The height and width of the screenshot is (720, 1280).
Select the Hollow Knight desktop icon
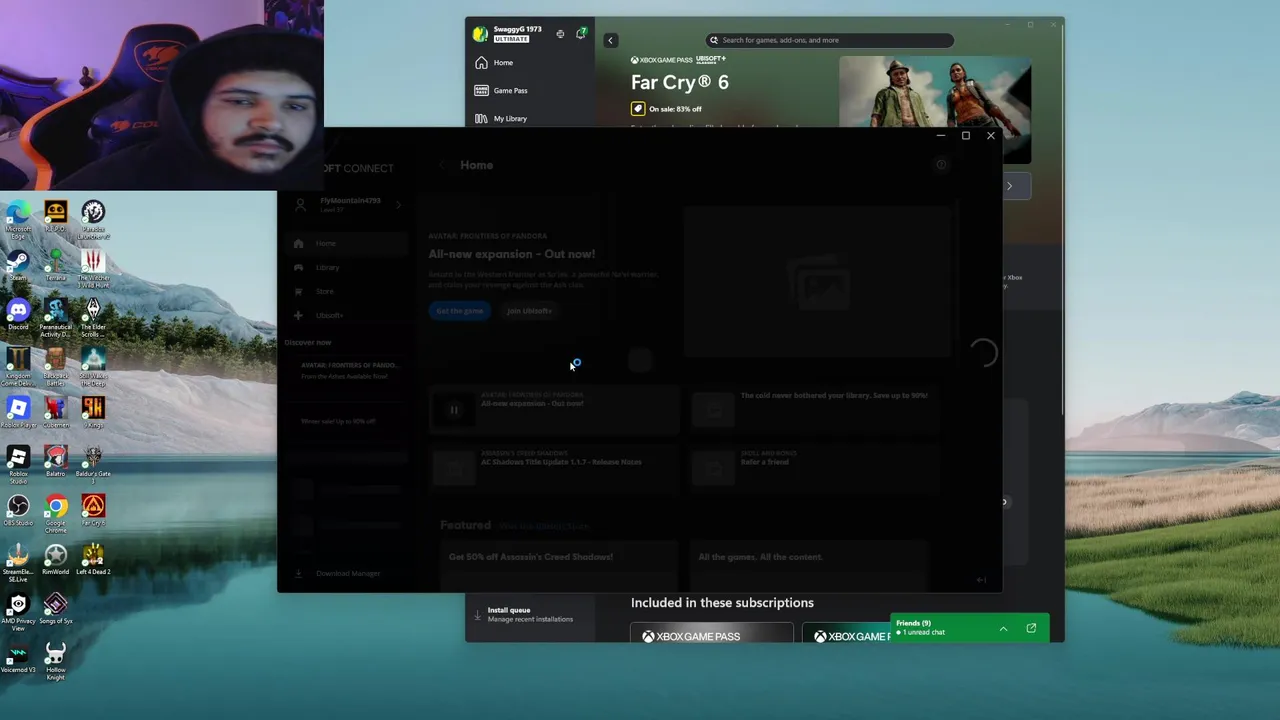[x=55, y=660]
